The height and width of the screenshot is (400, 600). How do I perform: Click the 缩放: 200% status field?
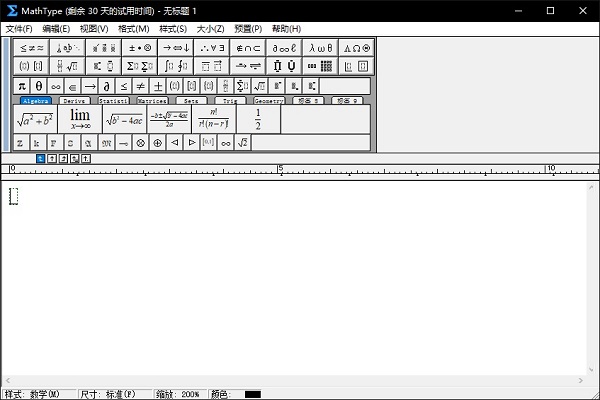point(180,394)
